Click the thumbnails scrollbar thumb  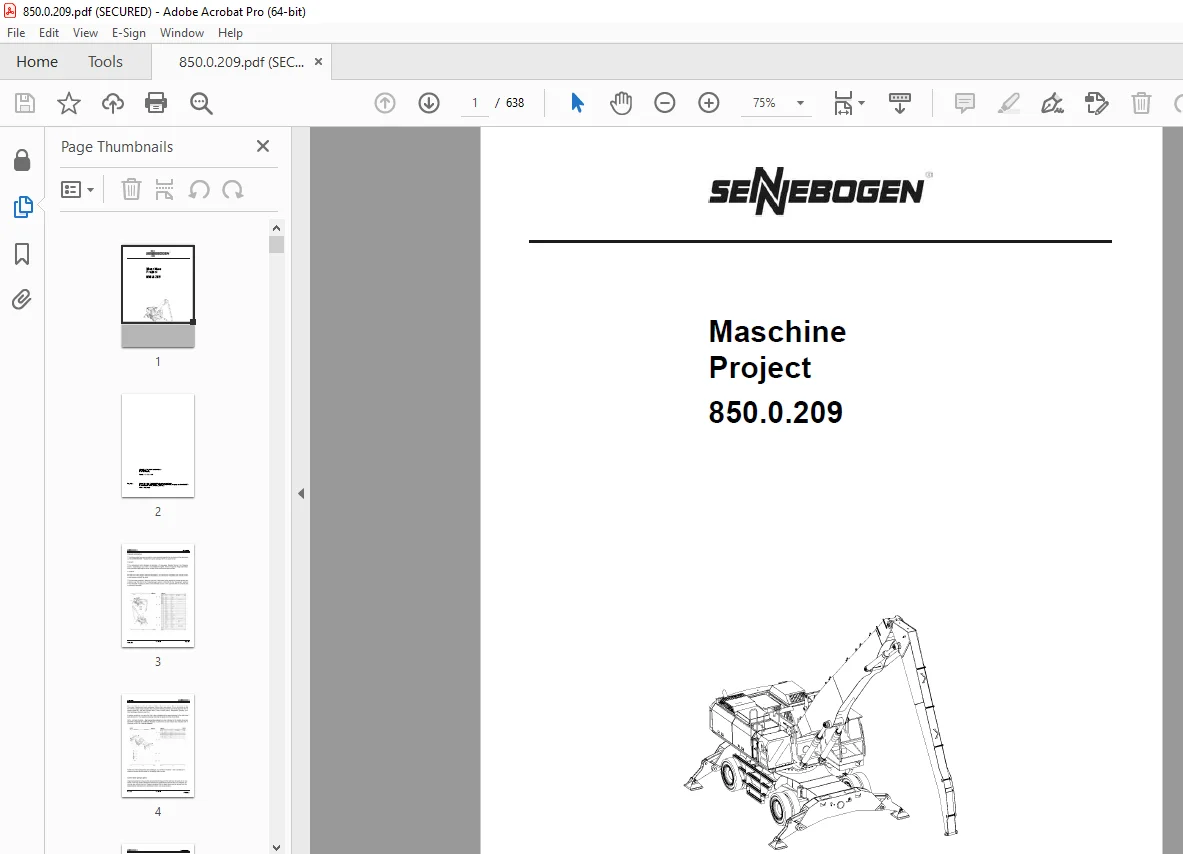click(x=276, y=244)
